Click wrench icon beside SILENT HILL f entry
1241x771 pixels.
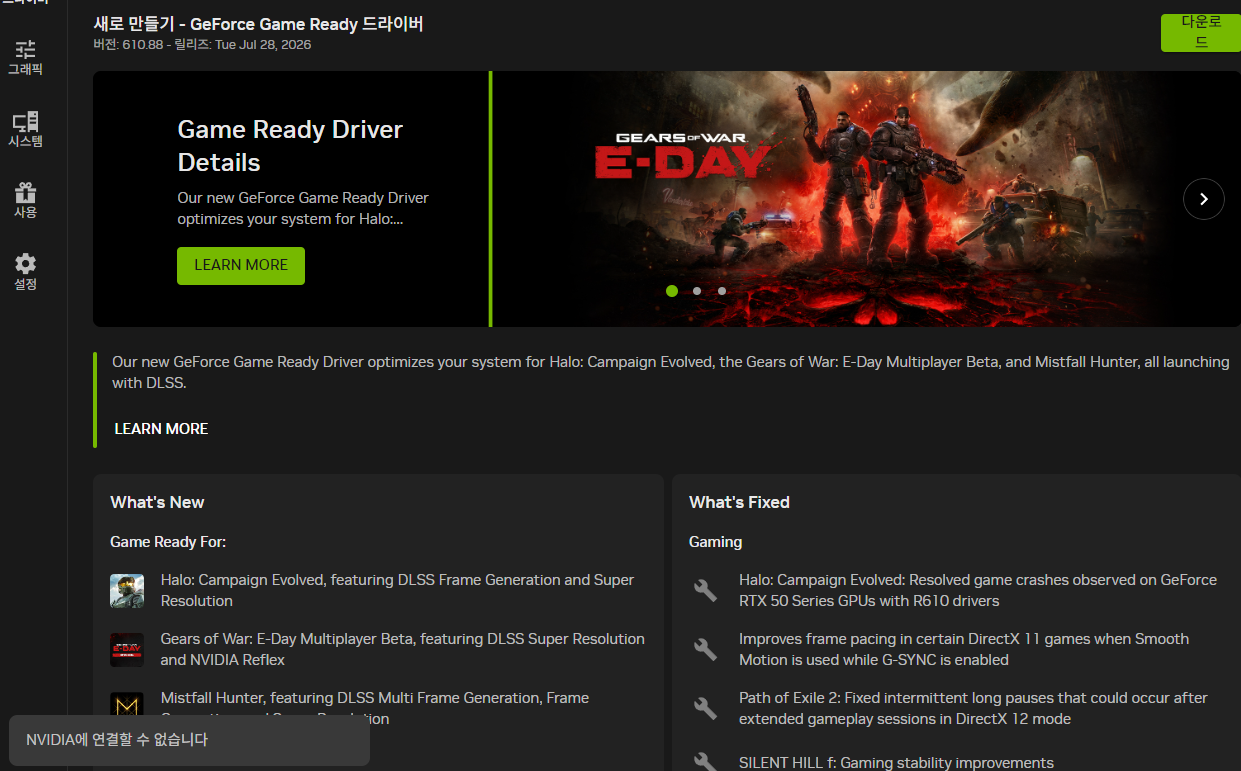click(x=705, y=762)
